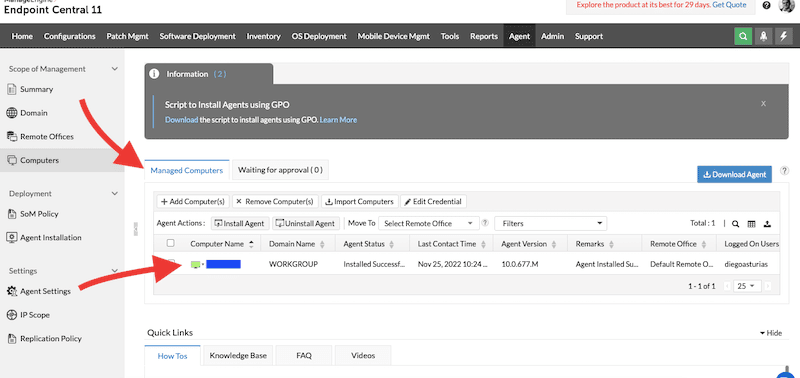800x378 pixels.
Task: Click the lightning bolt quick actions icon
Action: 783,36
